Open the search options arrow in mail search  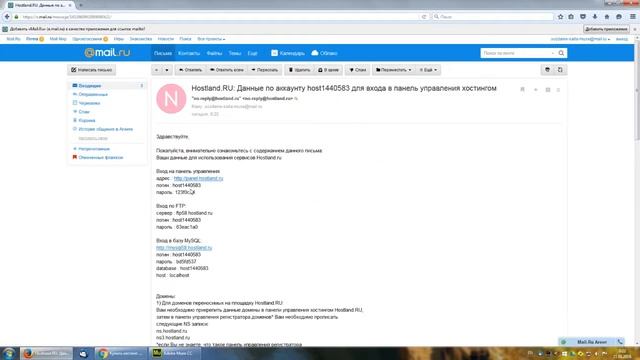(553, 53)
